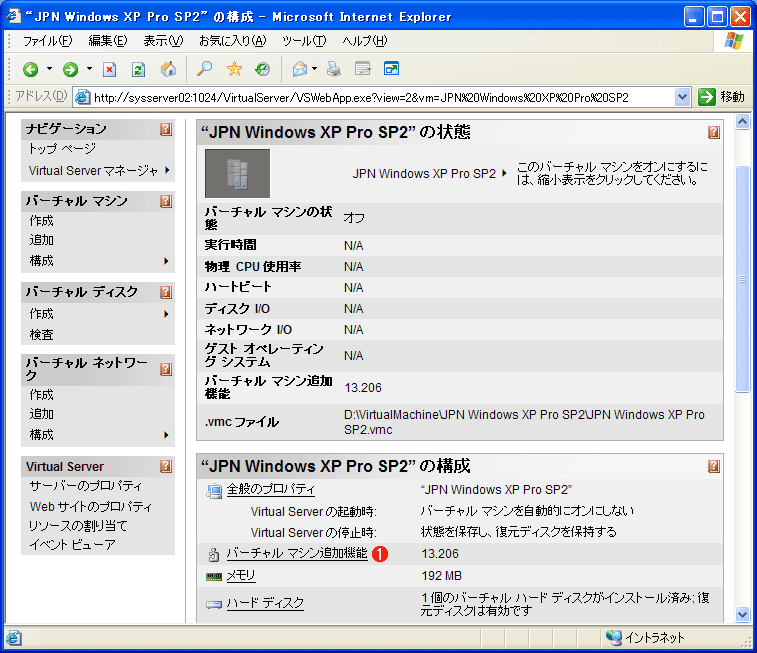Open the ヘルプ(H) menu
The image size is (757, 653).
coord(364,41)
